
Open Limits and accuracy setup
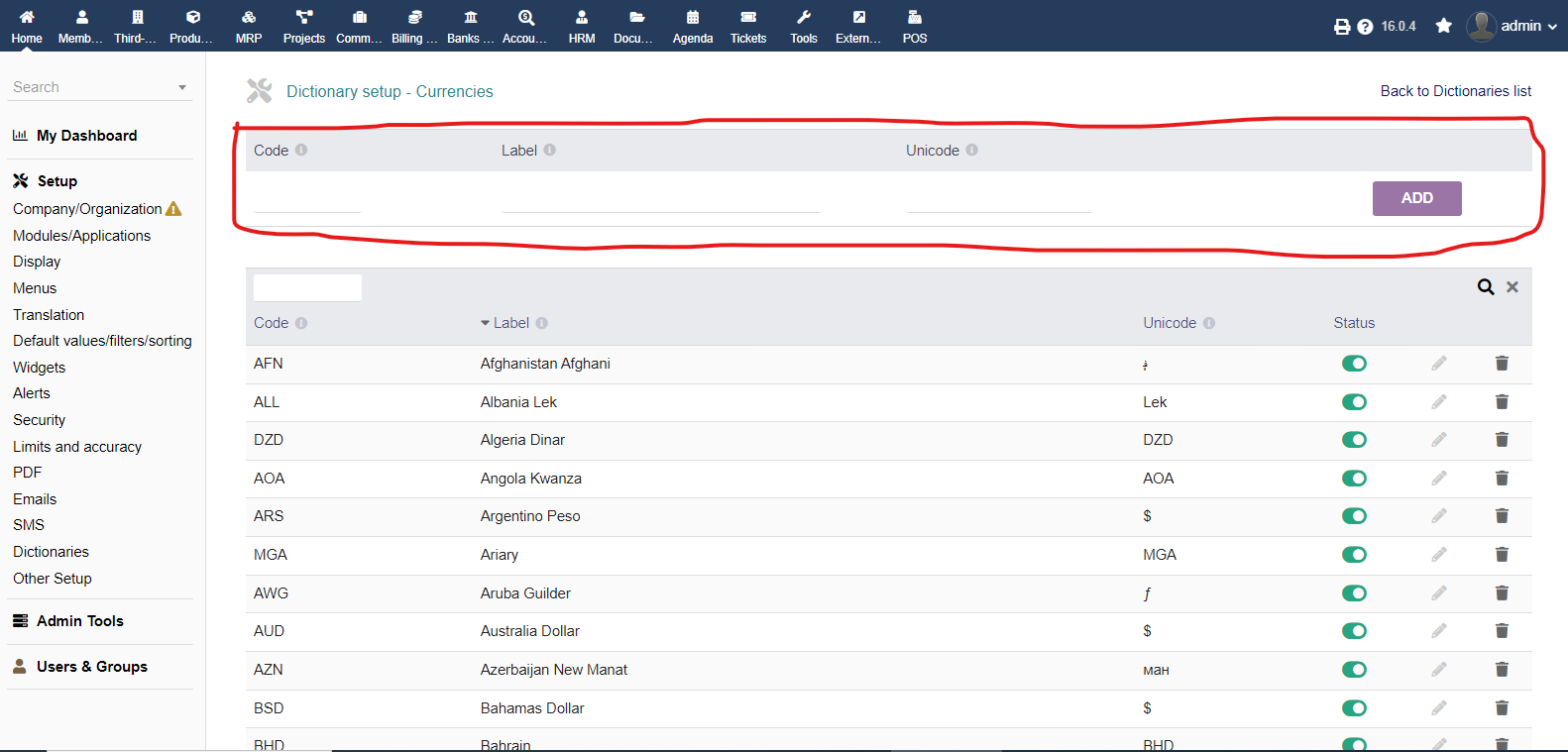[77, 447]
